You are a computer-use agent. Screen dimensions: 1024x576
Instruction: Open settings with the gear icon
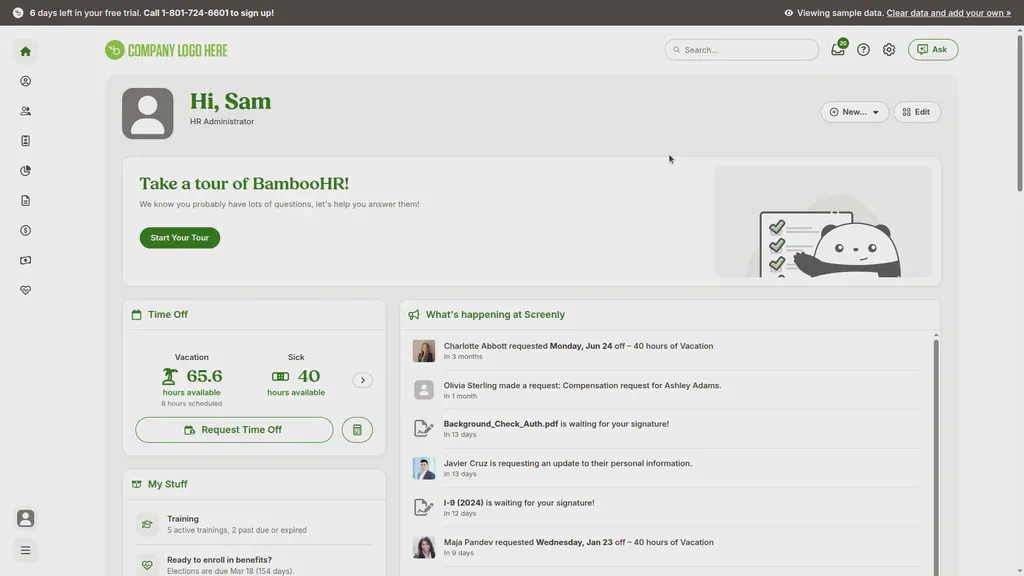tap(888, 48)
